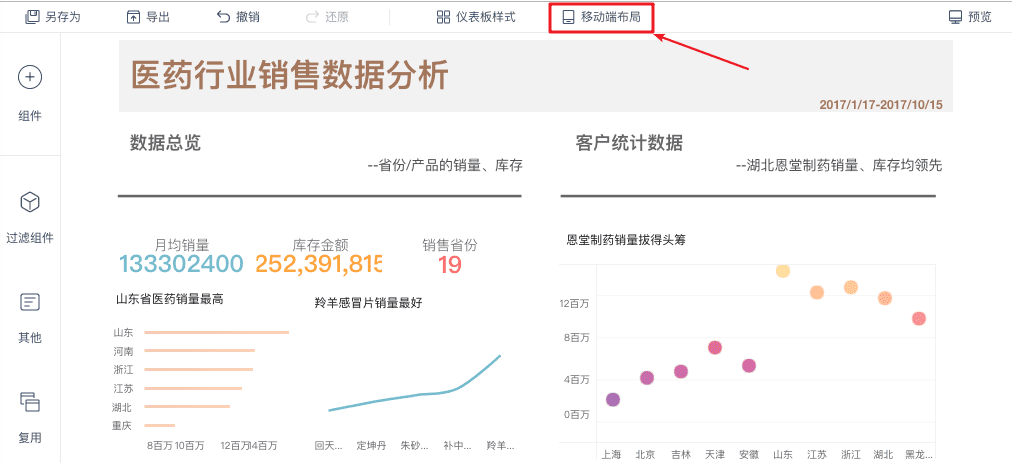1012x463 pixels.
Task: Click the 江苏 scatter point
Action: pos(816,293)
